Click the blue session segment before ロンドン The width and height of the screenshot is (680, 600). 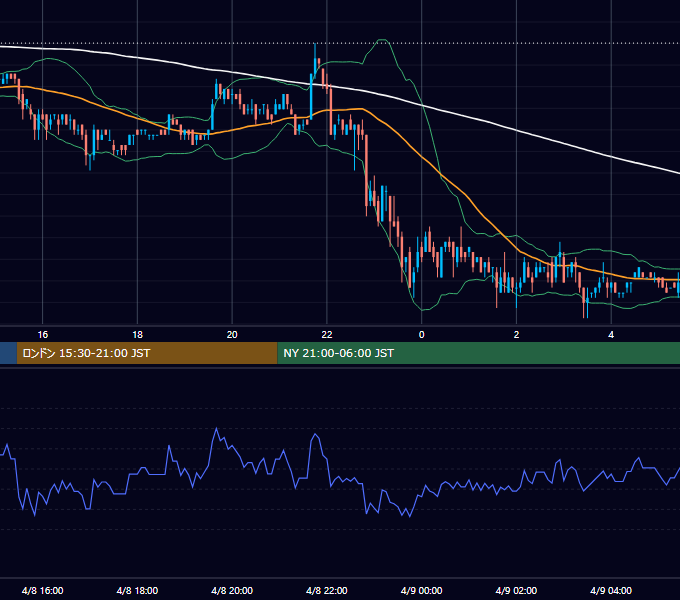point(8,353)
